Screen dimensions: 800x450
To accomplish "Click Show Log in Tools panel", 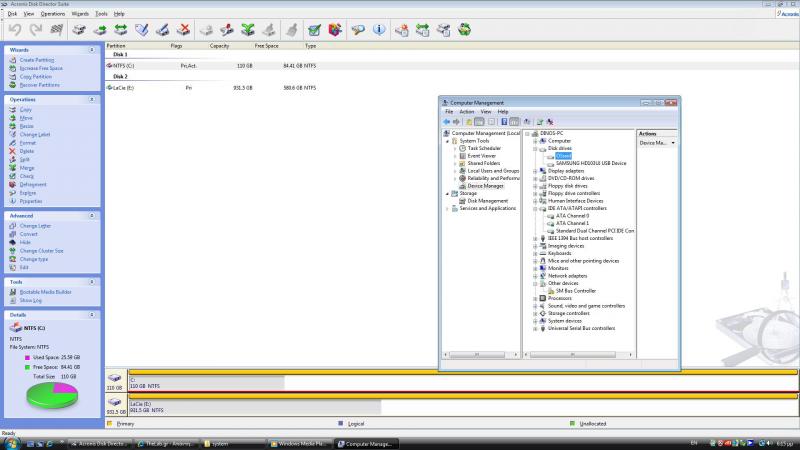I will point(31,301).
